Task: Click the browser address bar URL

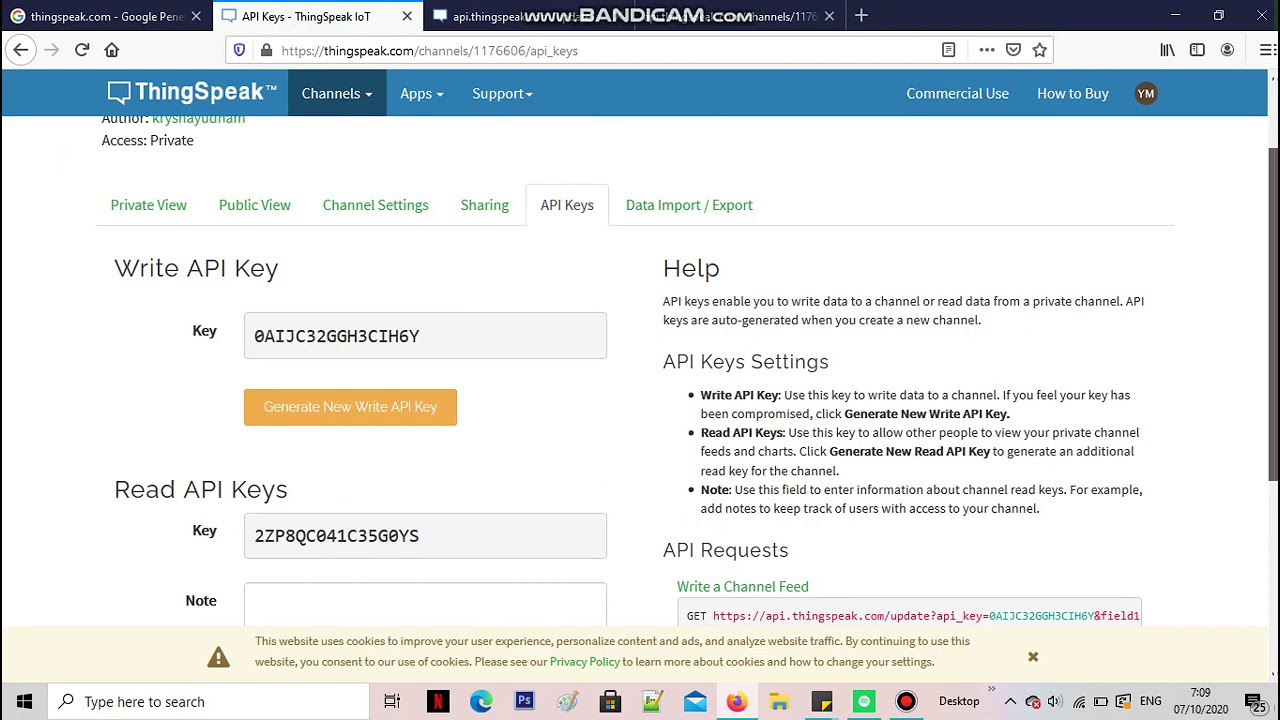Action: [430, 50]
